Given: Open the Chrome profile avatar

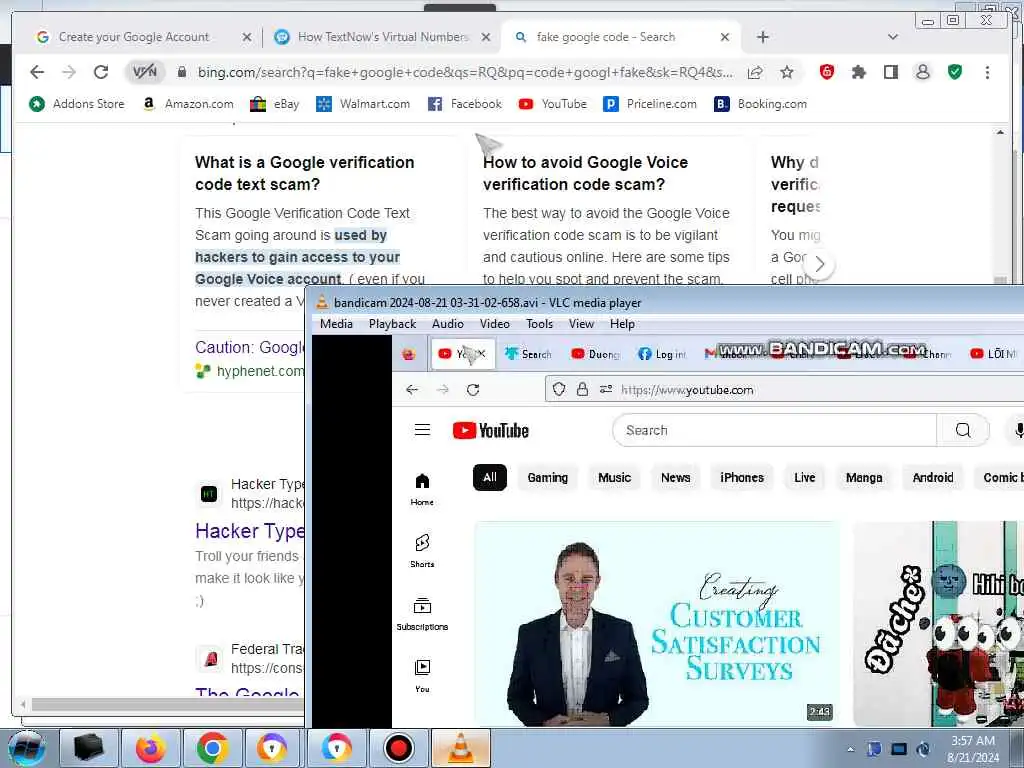Looking at the screenshot, I should [x=923, y=72].
